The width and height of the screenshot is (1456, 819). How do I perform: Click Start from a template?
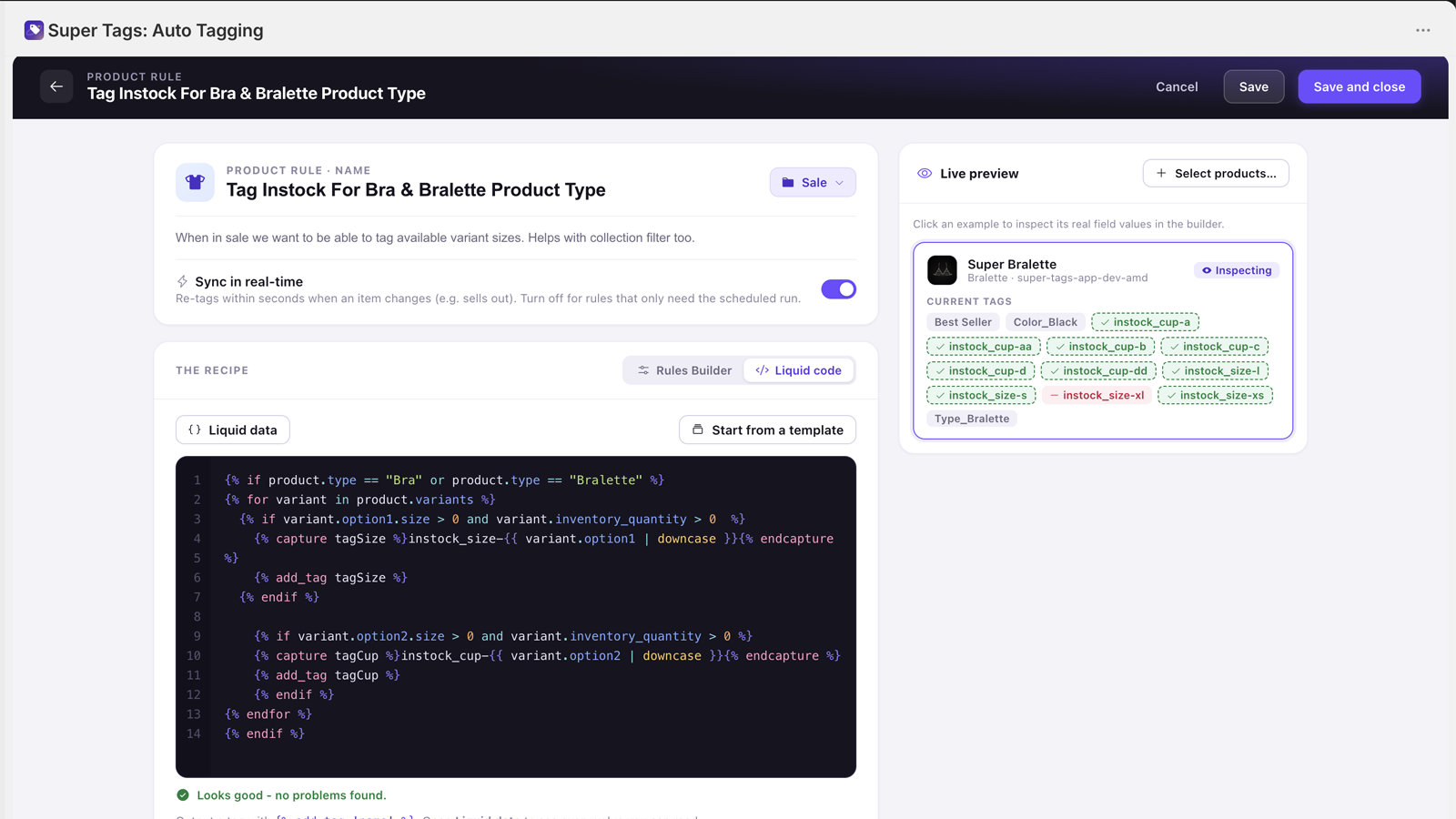(x=767, y=430)
